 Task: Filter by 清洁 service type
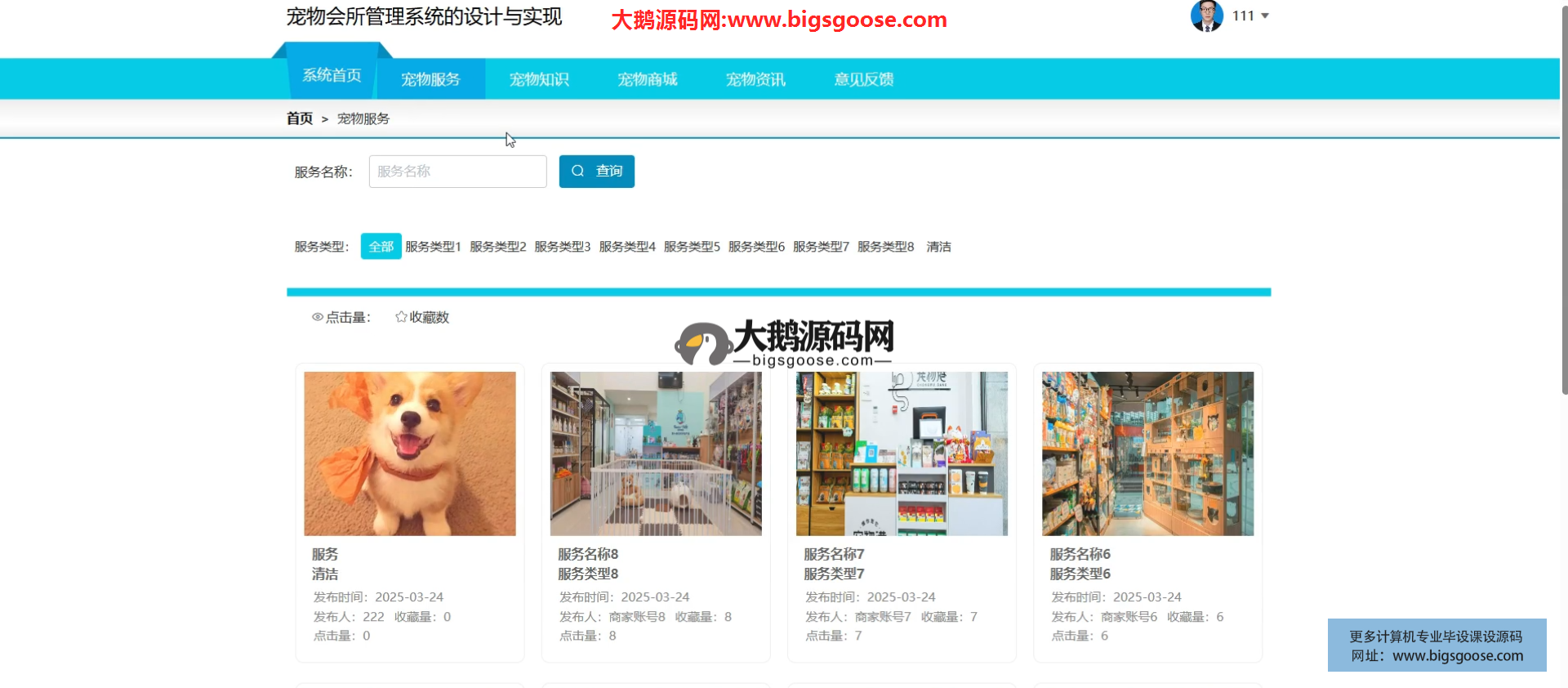pos(938,247)
